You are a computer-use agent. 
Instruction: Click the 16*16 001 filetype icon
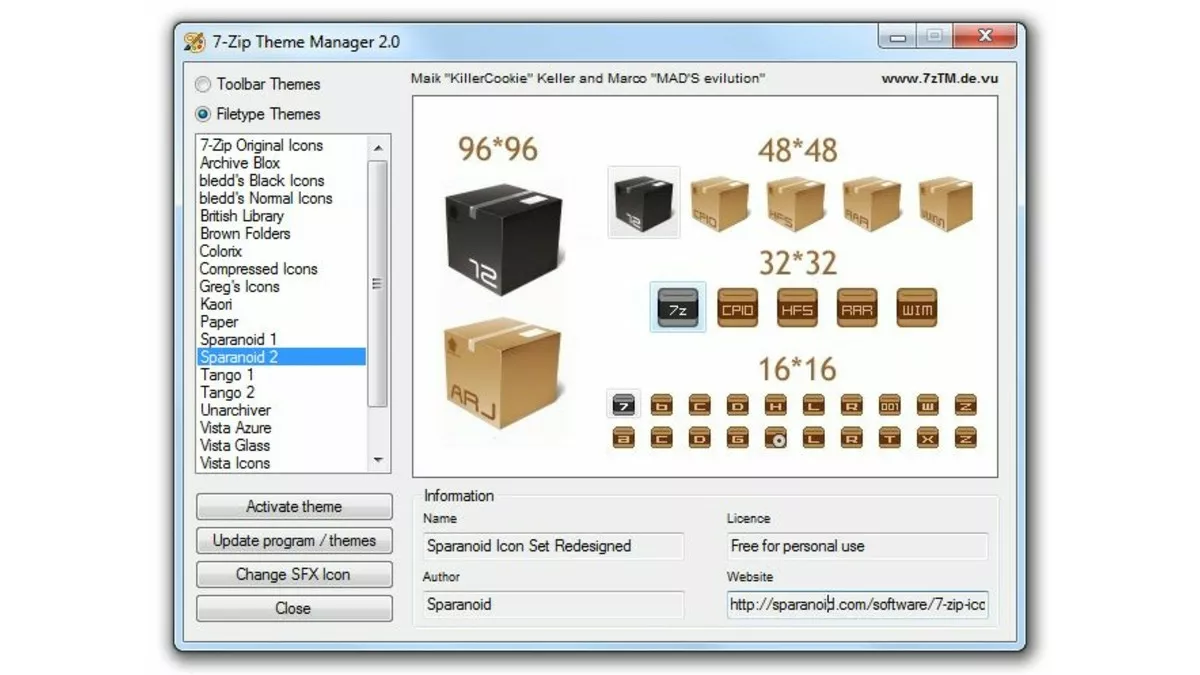click(x=889, y=404)
